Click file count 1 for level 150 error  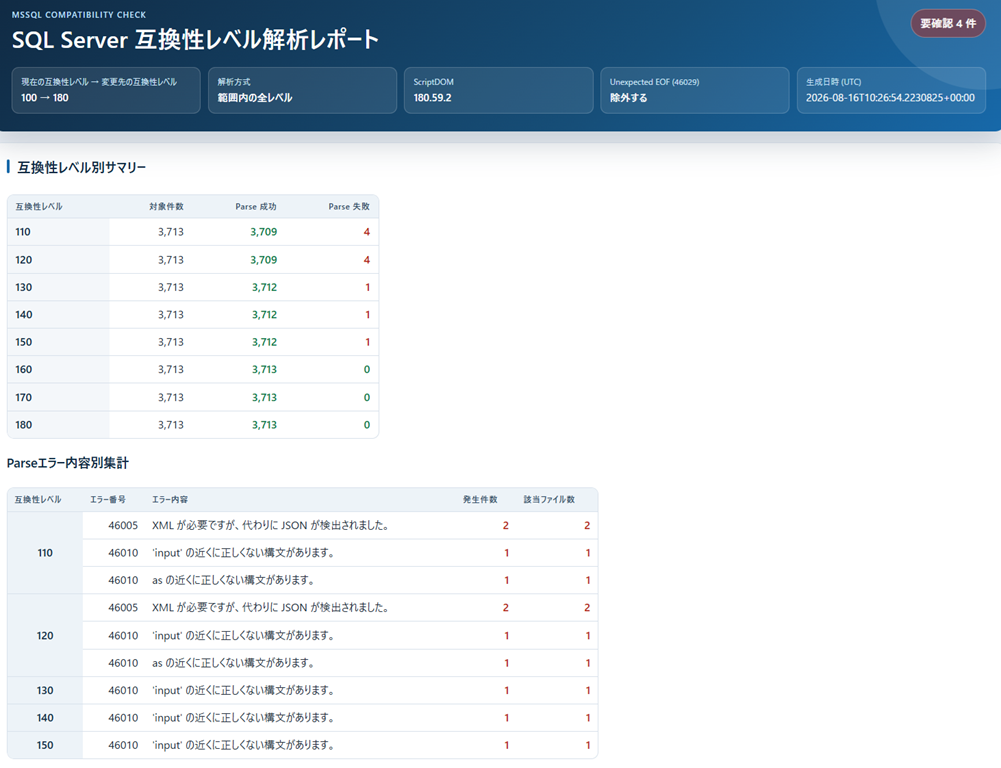coord(587,745)
